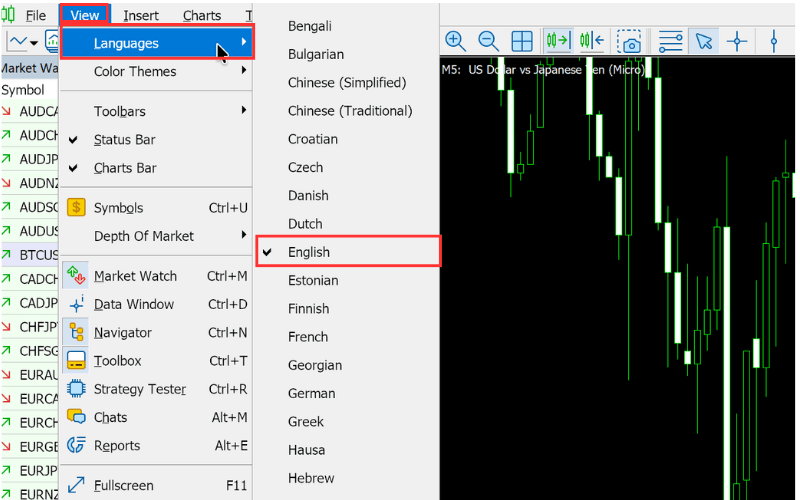Image resolution: width=800 pixels, height=500 pixels.
Task: Click the Zoom In magnifier icon
Action: 455,41
